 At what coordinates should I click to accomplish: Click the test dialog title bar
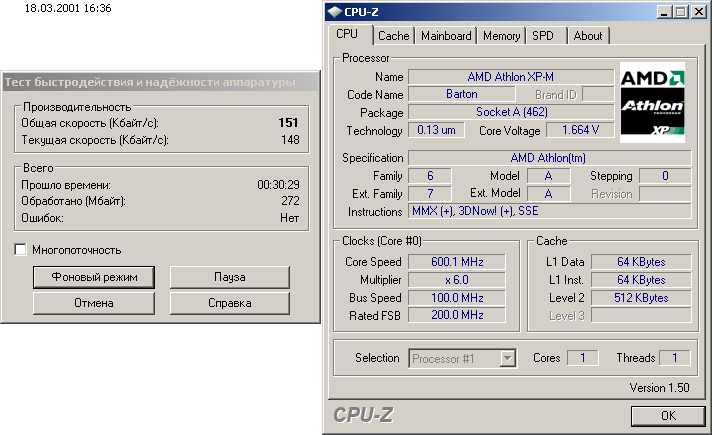(x=161, y=82)
